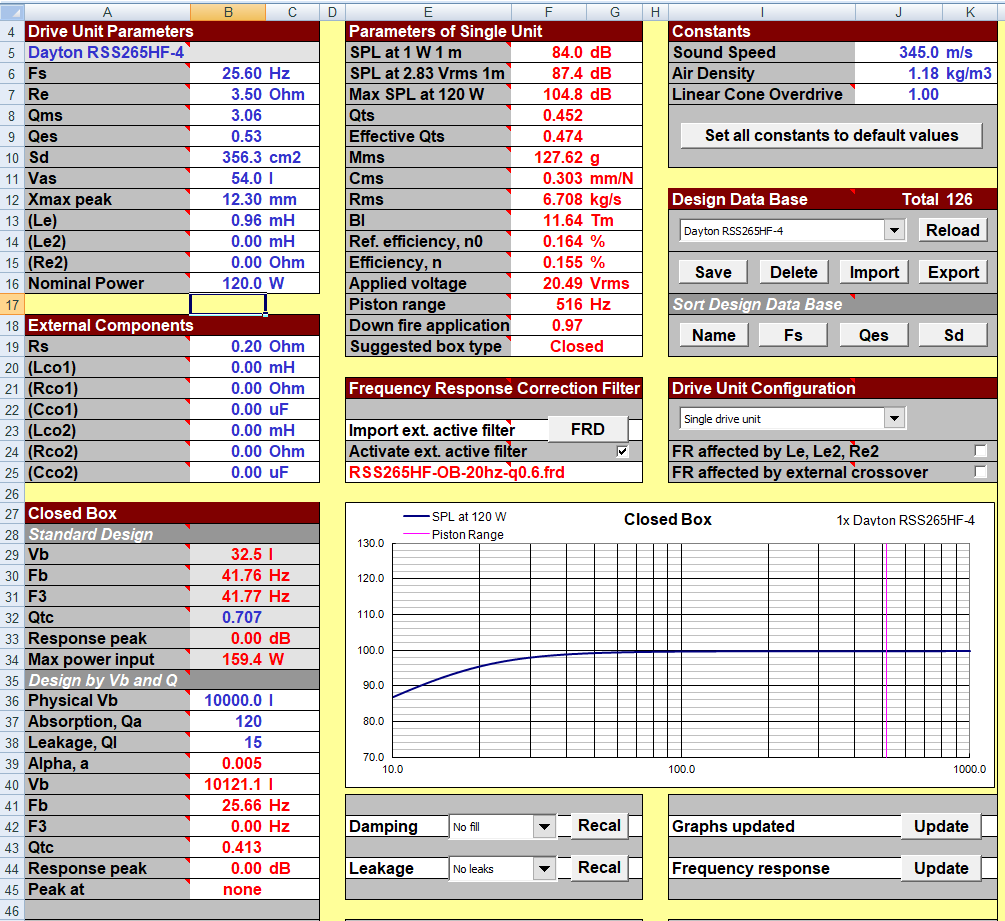
Task: Click the Delete button
Action: click(x=793, y=272)
